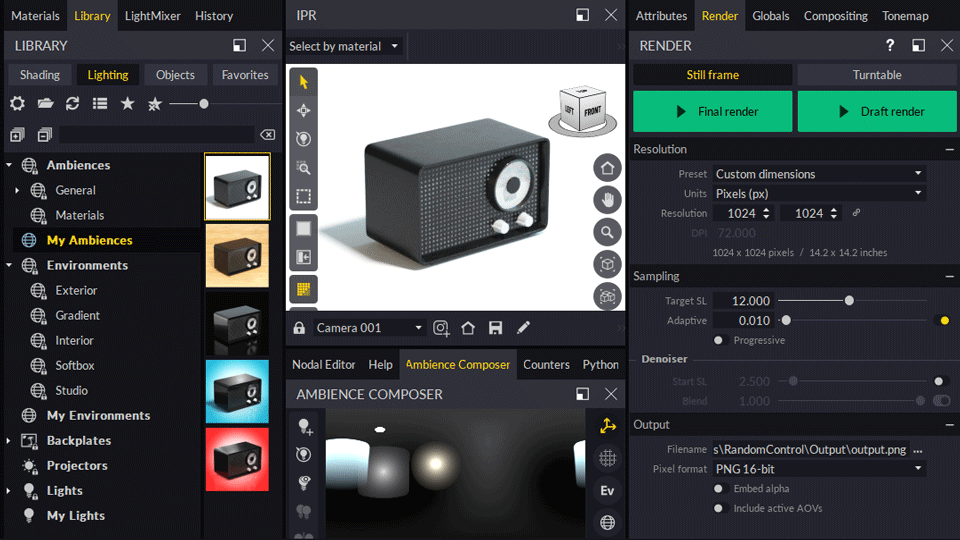Edit camera with the pencil icon
The image size is (960, 540).
[523, 328]
